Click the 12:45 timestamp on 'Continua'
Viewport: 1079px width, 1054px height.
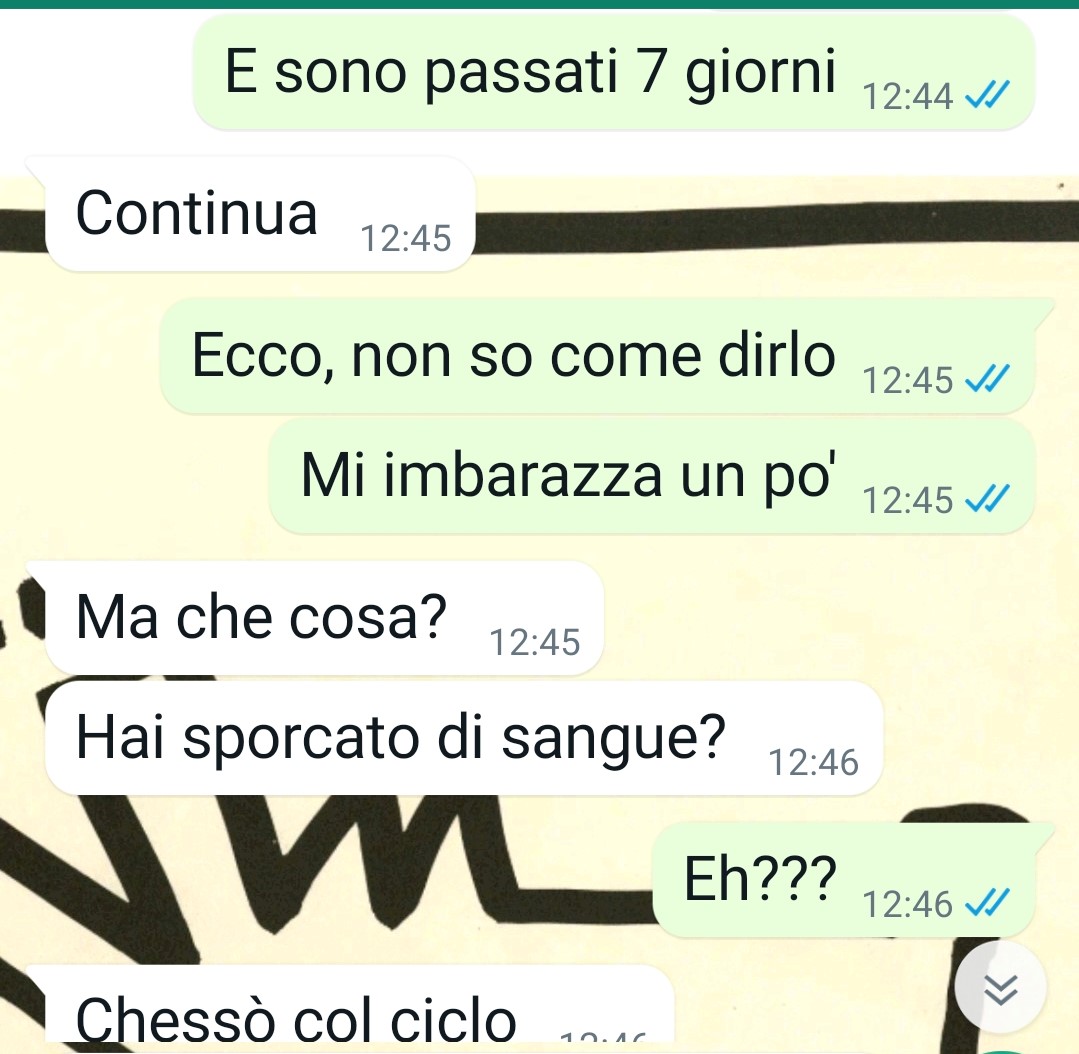tap(406, 239)
